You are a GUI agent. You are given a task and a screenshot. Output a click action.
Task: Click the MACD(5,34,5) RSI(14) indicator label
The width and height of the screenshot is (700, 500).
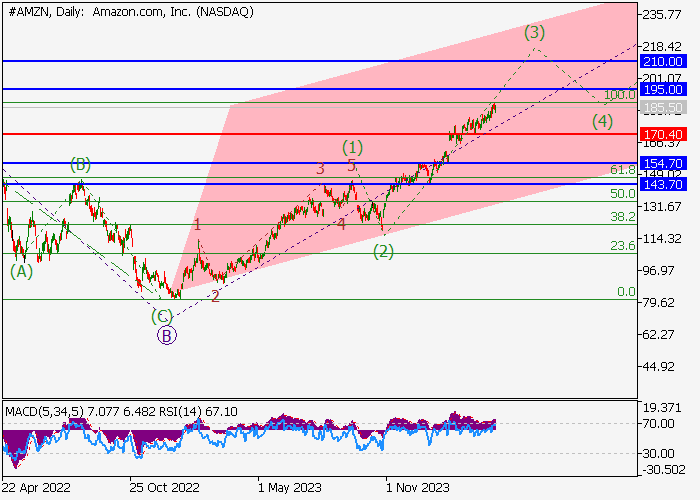click(121, 411)
